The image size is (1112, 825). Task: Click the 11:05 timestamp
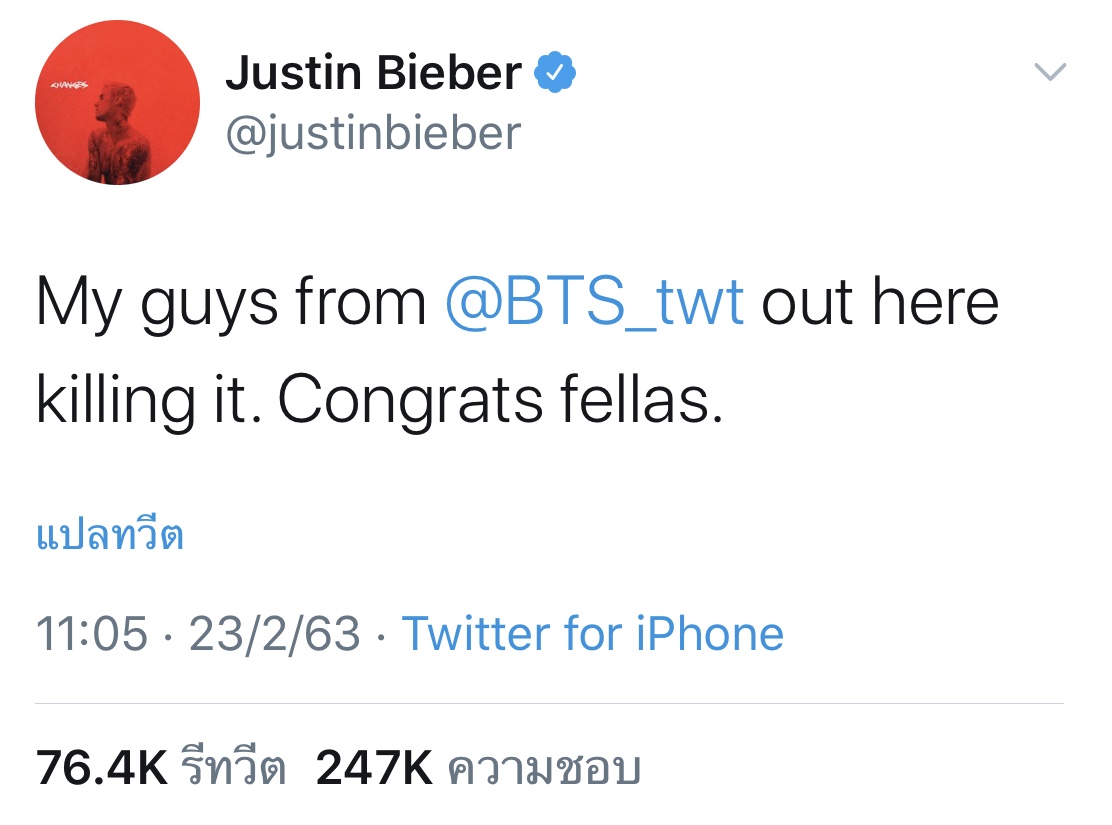tap(92, 634)
